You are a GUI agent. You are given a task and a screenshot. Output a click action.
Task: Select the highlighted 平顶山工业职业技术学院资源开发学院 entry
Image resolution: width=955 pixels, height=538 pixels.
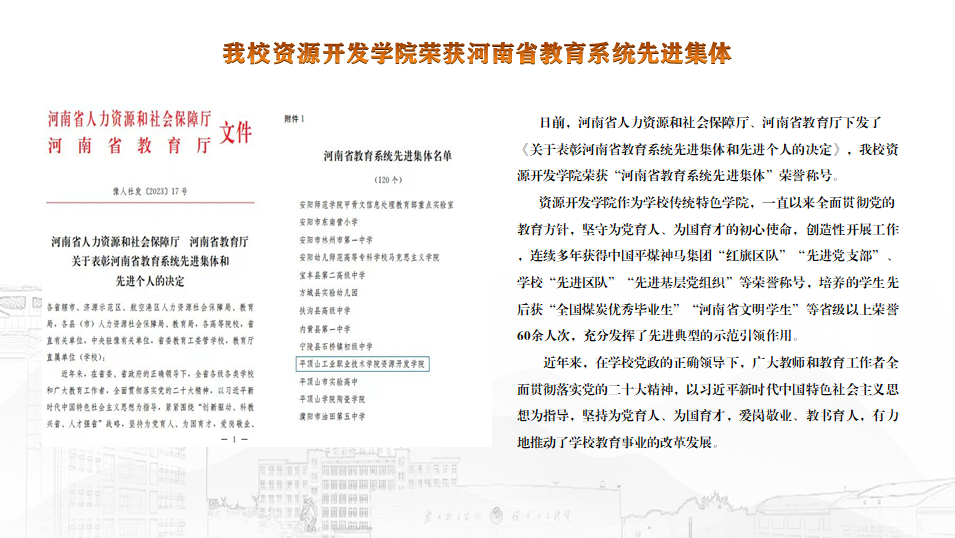[x=356, y=365]
